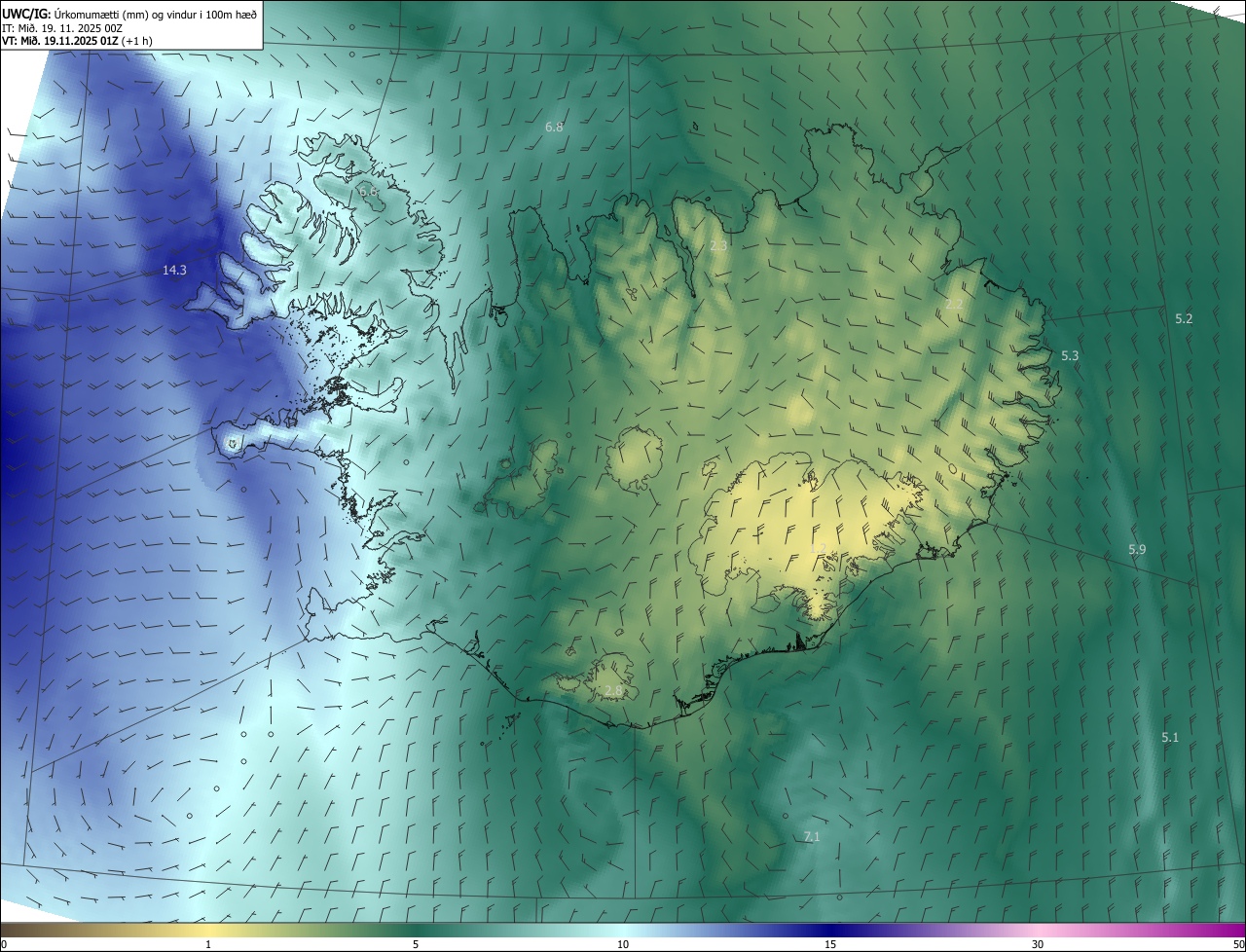Screen dimensions: 1246x952
Task: Click the precipitable water colour scale bar
Action: [x=623, y=930]
